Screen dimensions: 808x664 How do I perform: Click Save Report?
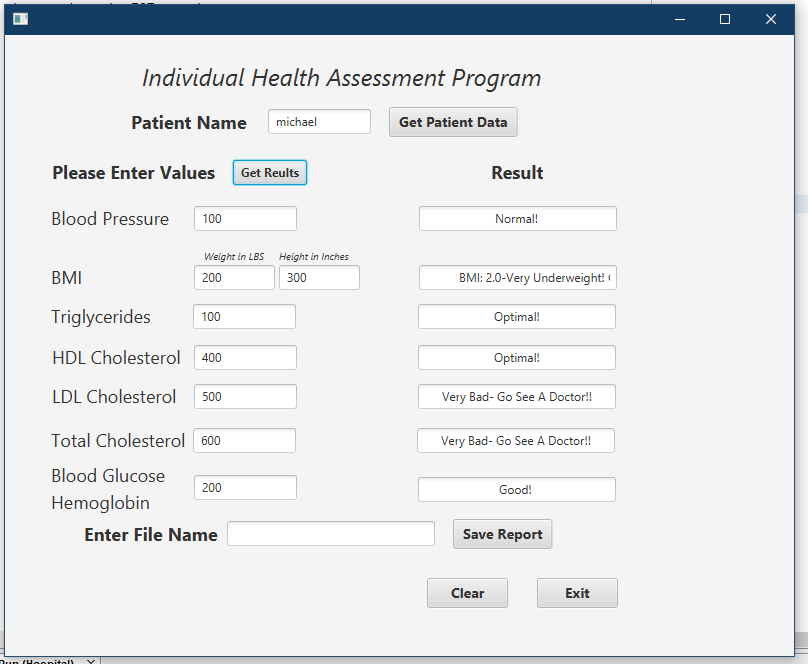(x=502, y=533)
